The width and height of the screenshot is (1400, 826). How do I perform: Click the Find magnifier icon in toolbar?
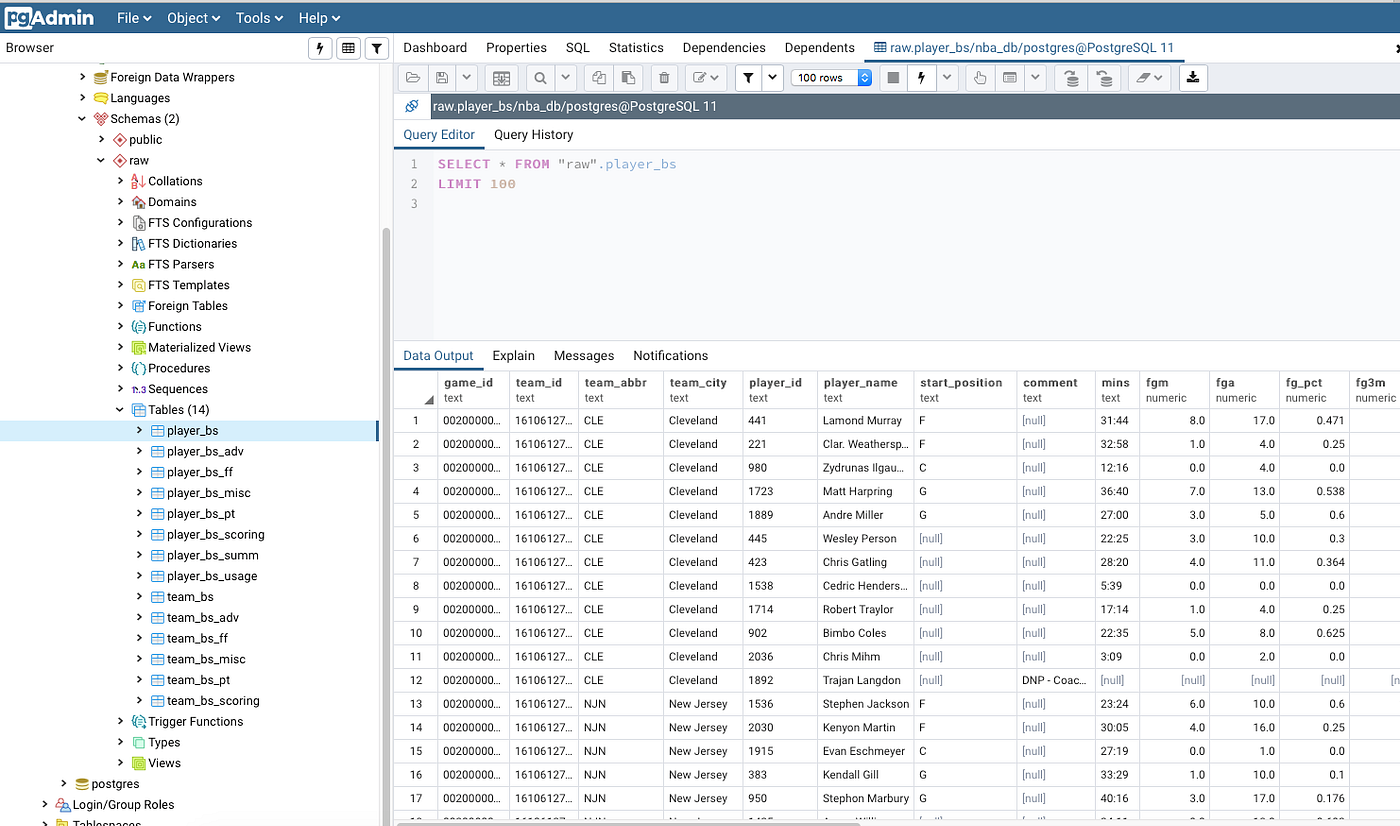[540, 78]
